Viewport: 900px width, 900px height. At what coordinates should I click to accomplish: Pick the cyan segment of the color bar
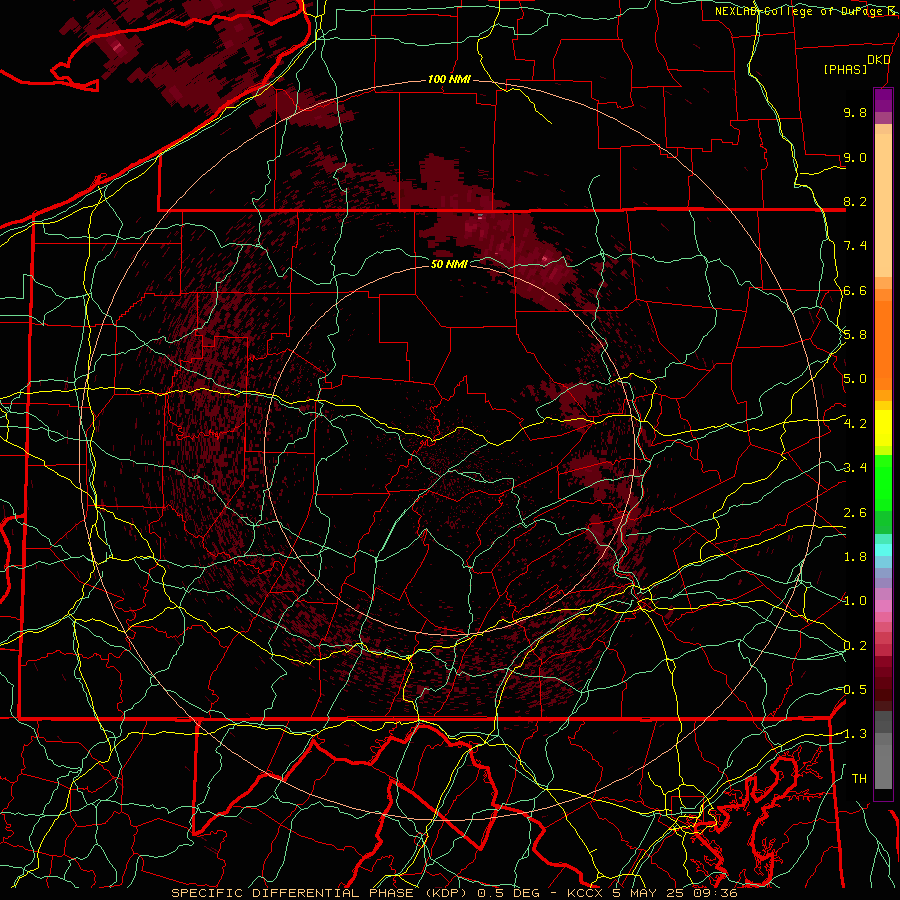(x=883, y=549)
